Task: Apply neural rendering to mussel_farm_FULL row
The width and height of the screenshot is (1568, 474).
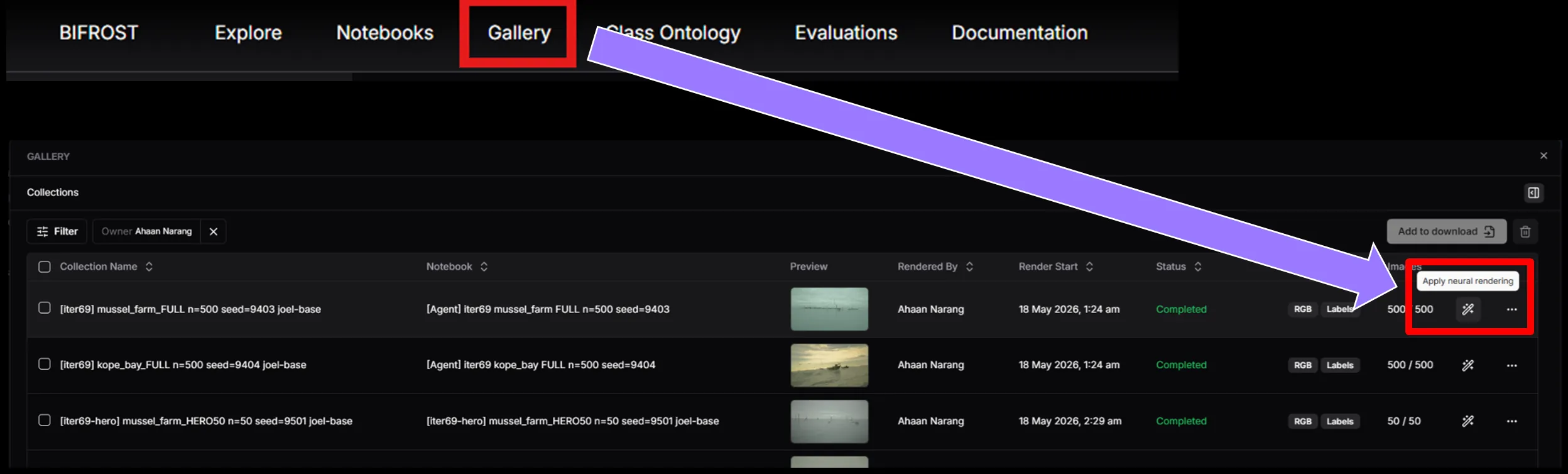Action: point(1468,309)
